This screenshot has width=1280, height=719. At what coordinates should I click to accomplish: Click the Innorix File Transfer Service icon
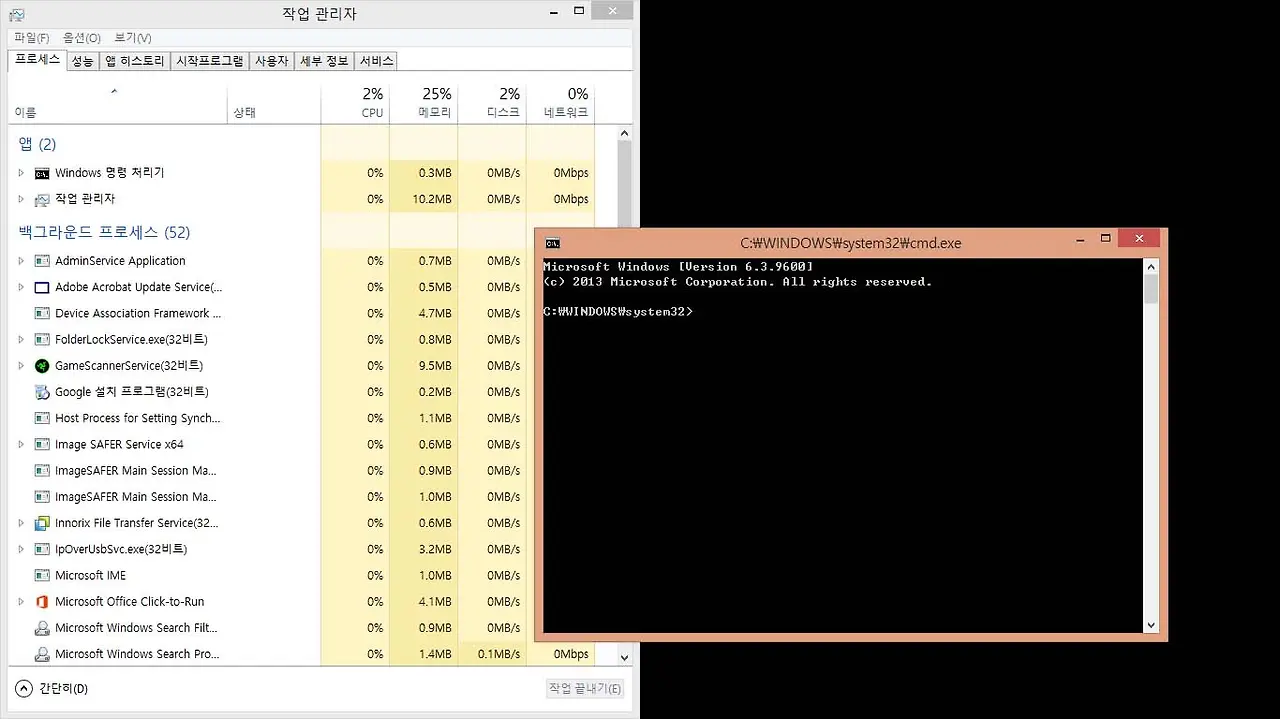click(x=42, y=523)
